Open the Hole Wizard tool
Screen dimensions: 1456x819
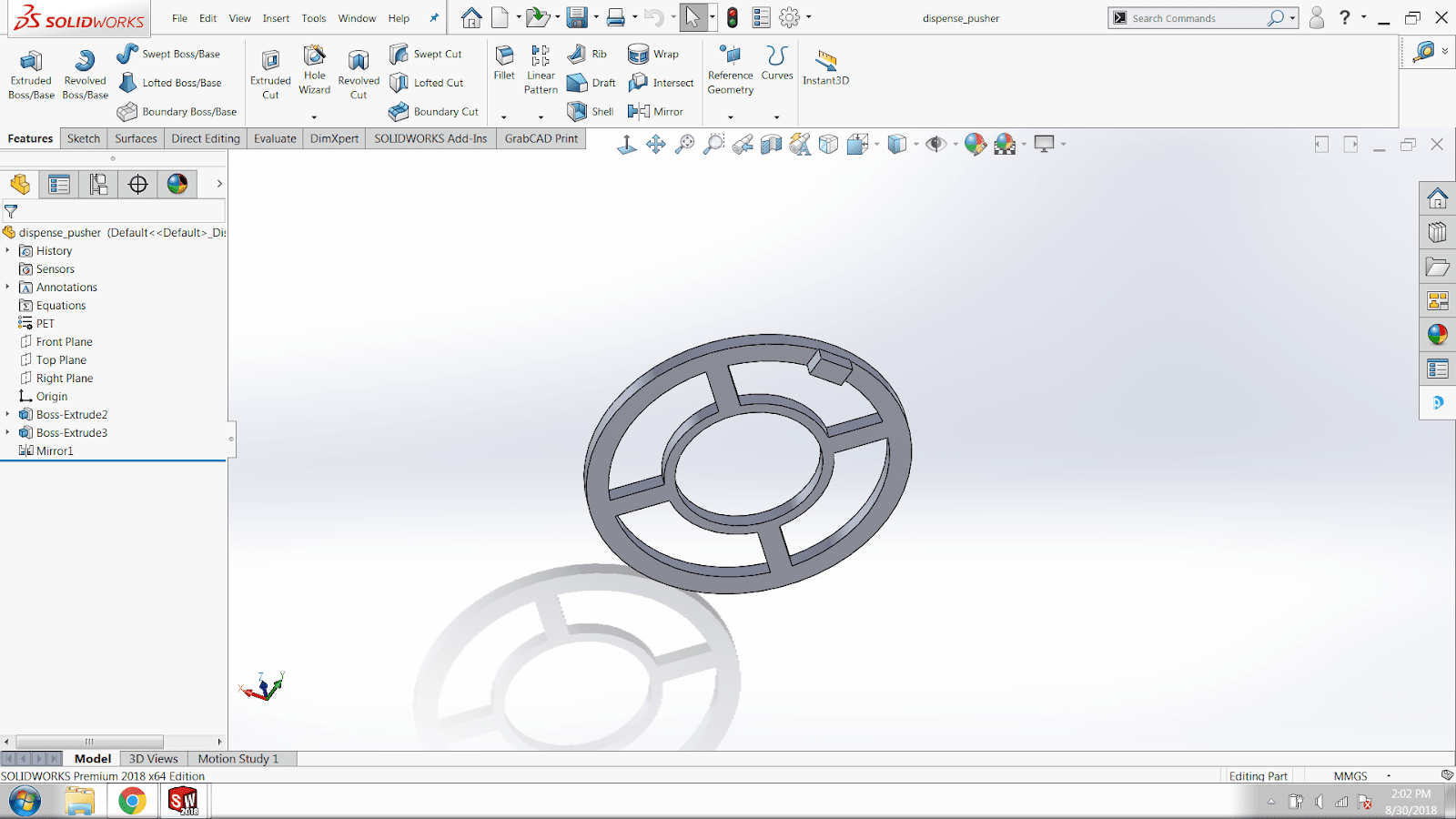314,70
